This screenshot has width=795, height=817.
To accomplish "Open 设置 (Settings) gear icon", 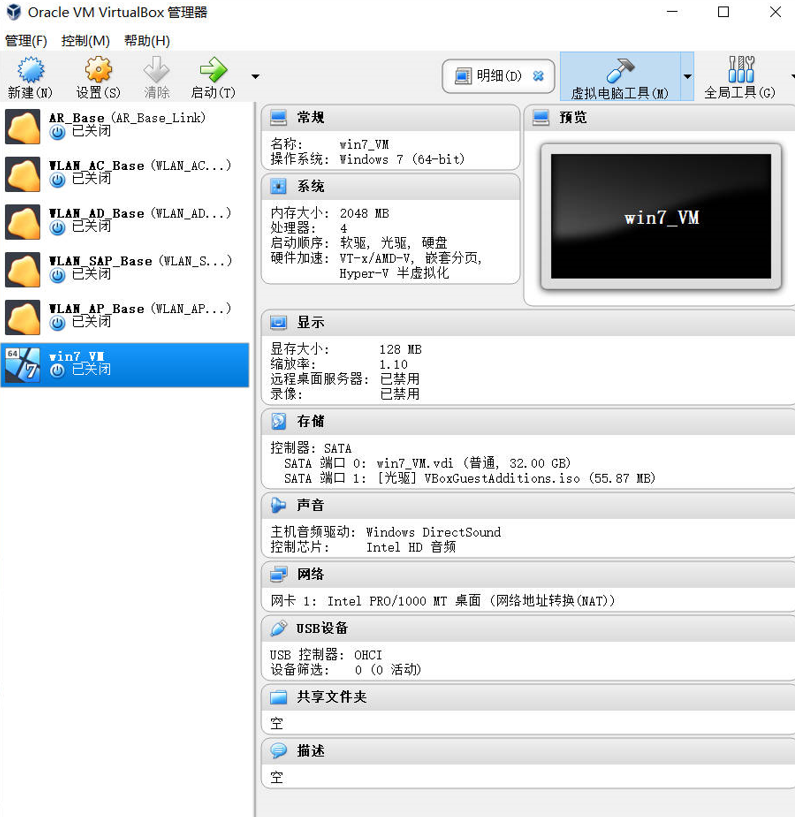I will point(97,70).
